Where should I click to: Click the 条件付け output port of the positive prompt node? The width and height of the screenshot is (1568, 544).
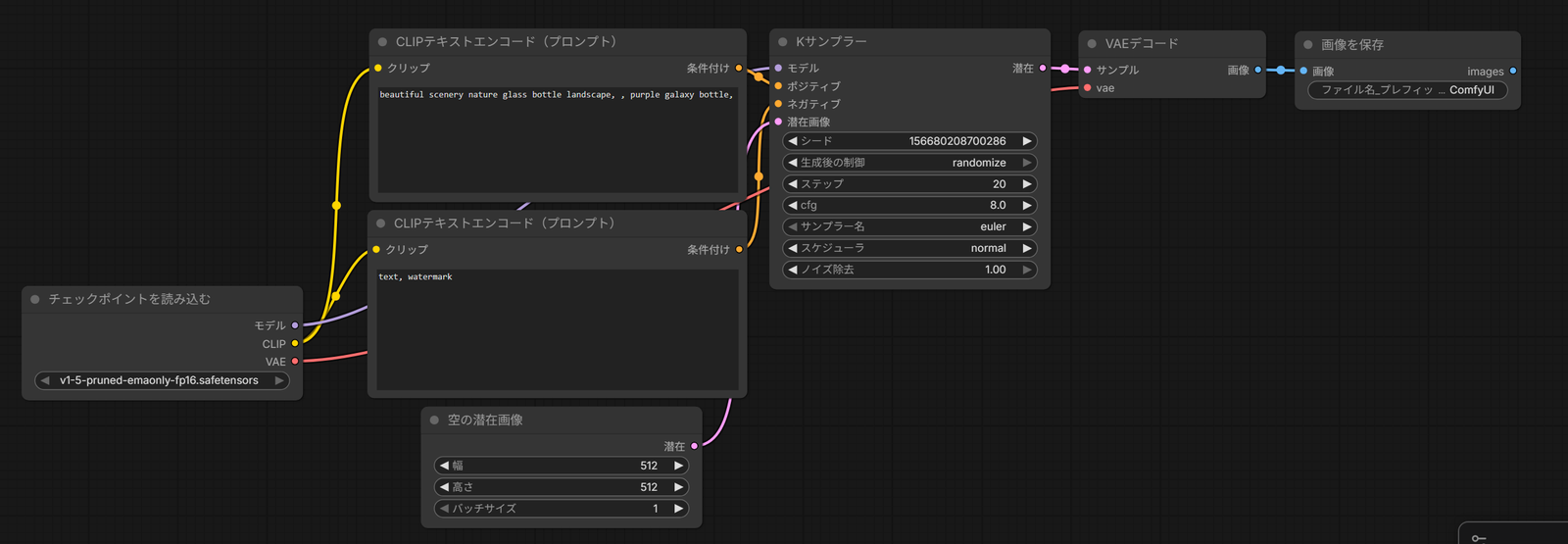tap(739, 69)
